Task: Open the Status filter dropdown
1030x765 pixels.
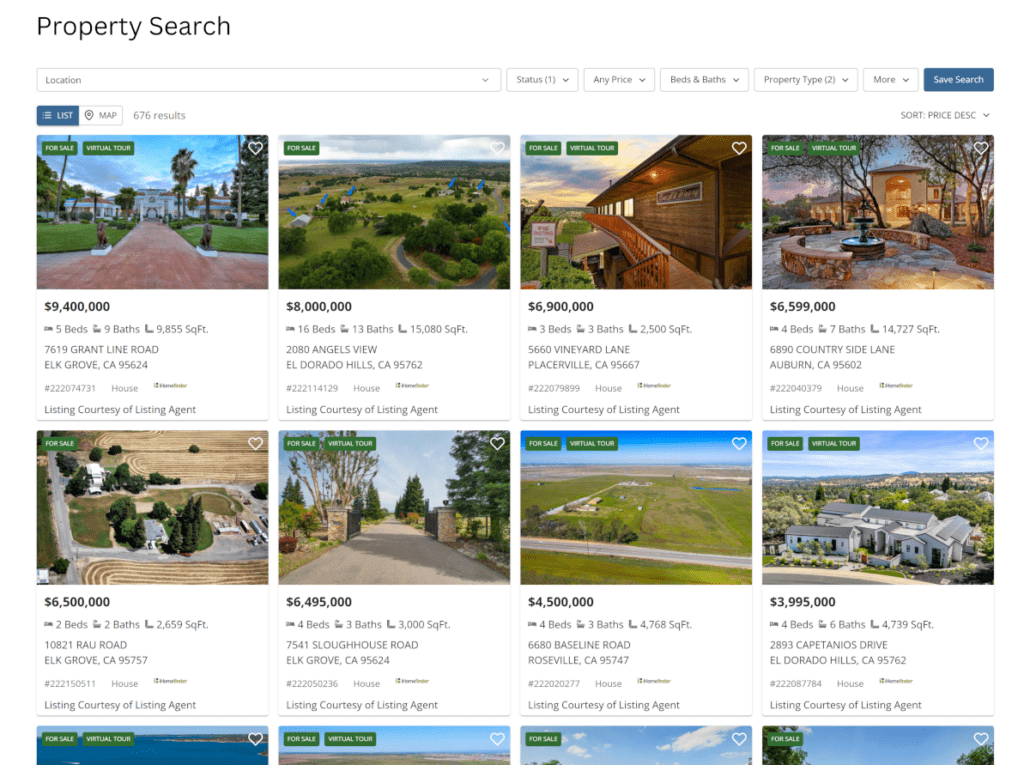Action: click(x=542, y=80)
